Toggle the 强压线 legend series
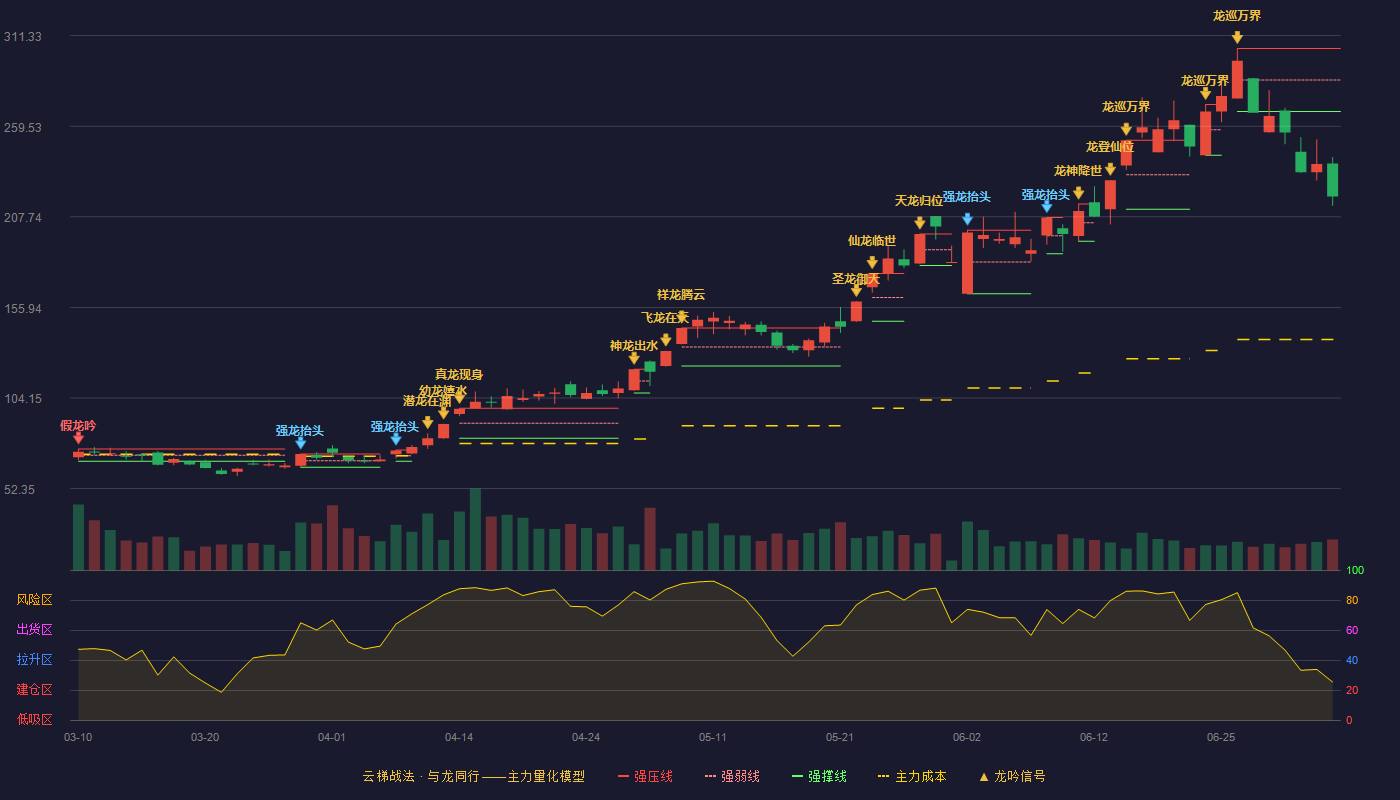The height and width of the screenshot is (800, 1400). click(x=645, y=776)
